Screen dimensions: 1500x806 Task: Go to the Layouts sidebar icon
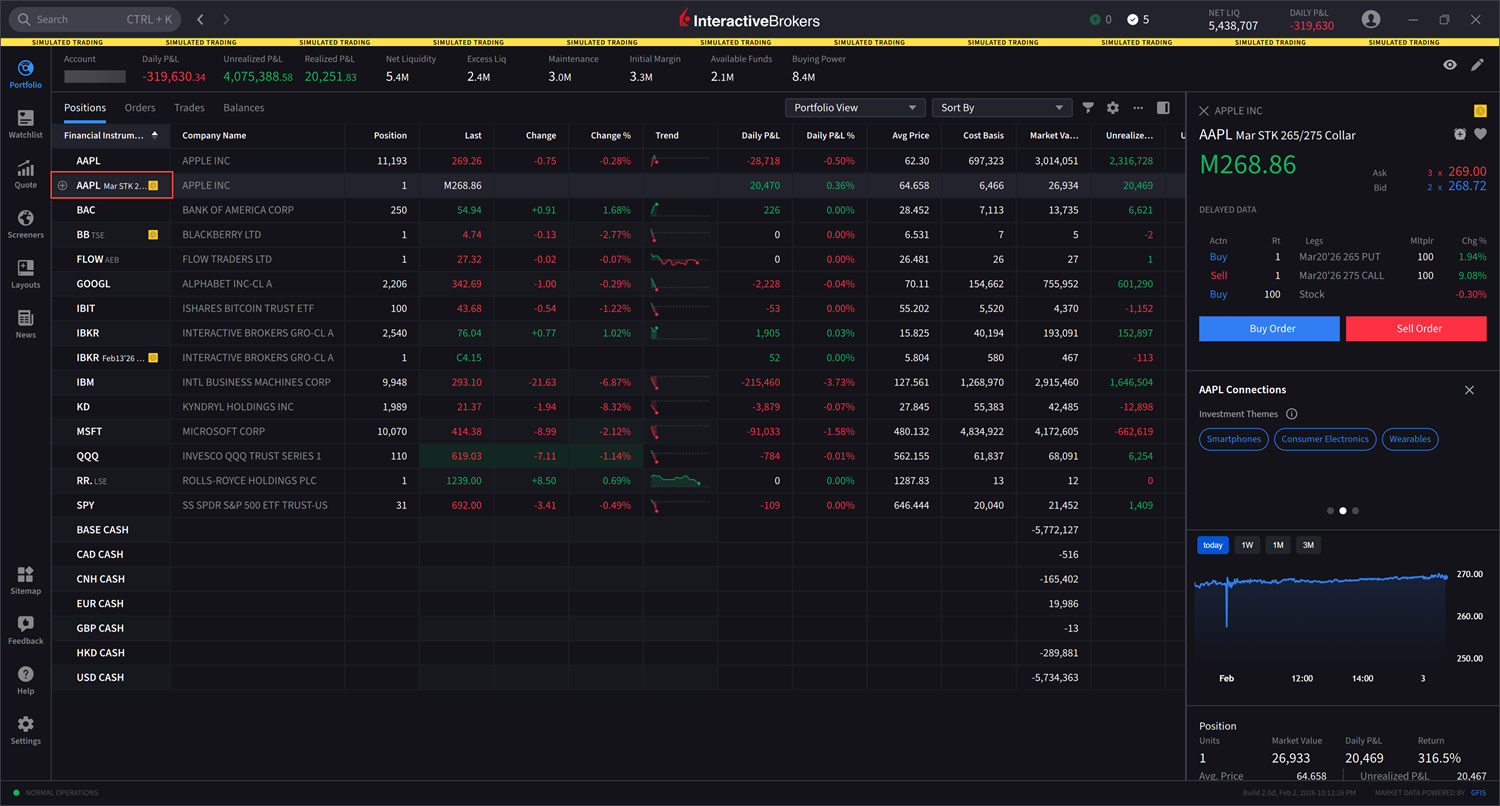point(26,274)
